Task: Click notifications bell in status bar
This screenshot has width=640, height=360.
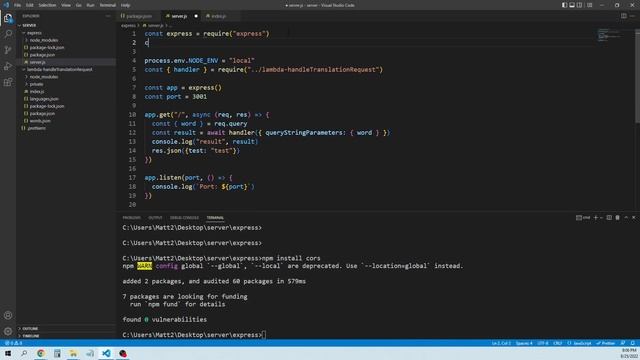Action: (x=633, y=343)
